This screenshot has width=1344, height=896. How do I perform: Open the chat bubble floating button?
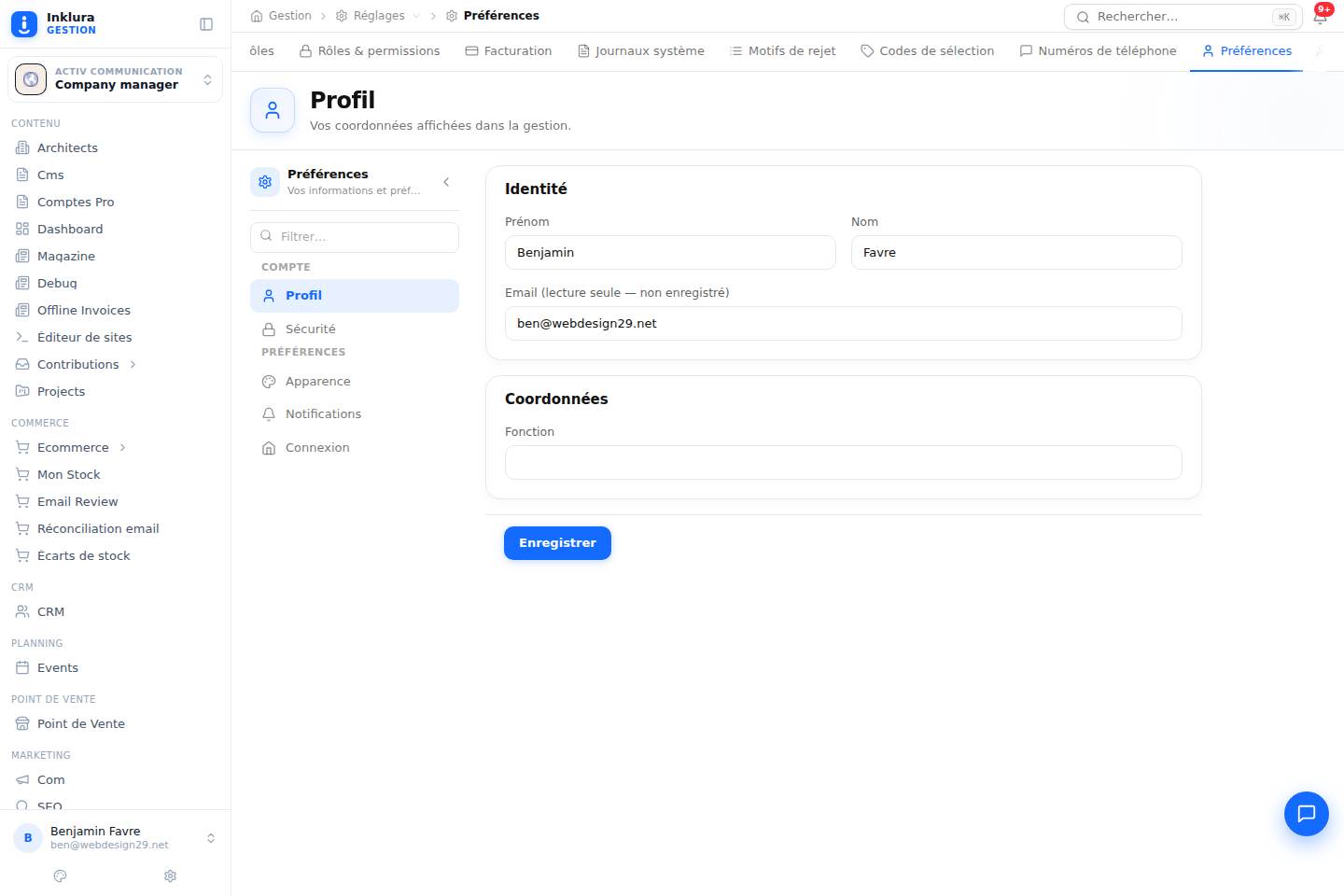pyautogui.click(x=1307, y=814)
